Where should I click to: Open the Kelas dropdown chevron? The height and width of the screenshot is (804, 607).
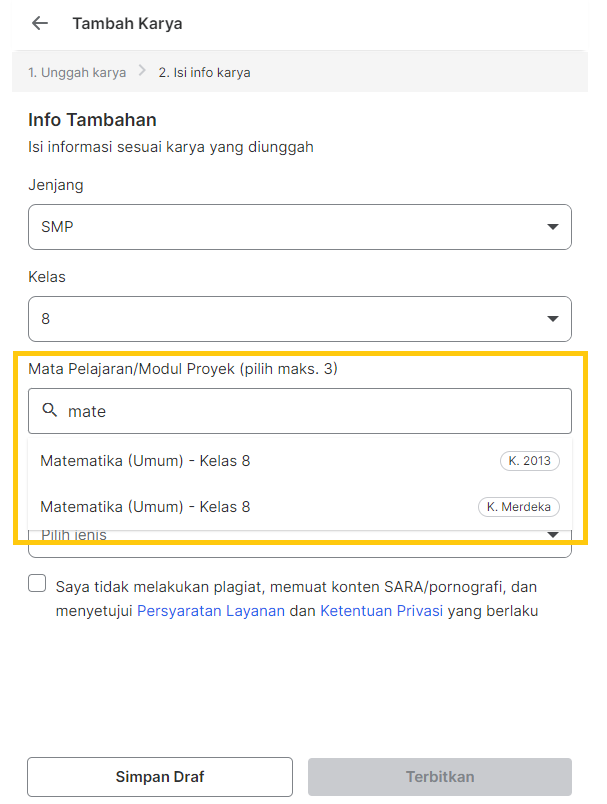pyautogui.click(x=553, y=319)
